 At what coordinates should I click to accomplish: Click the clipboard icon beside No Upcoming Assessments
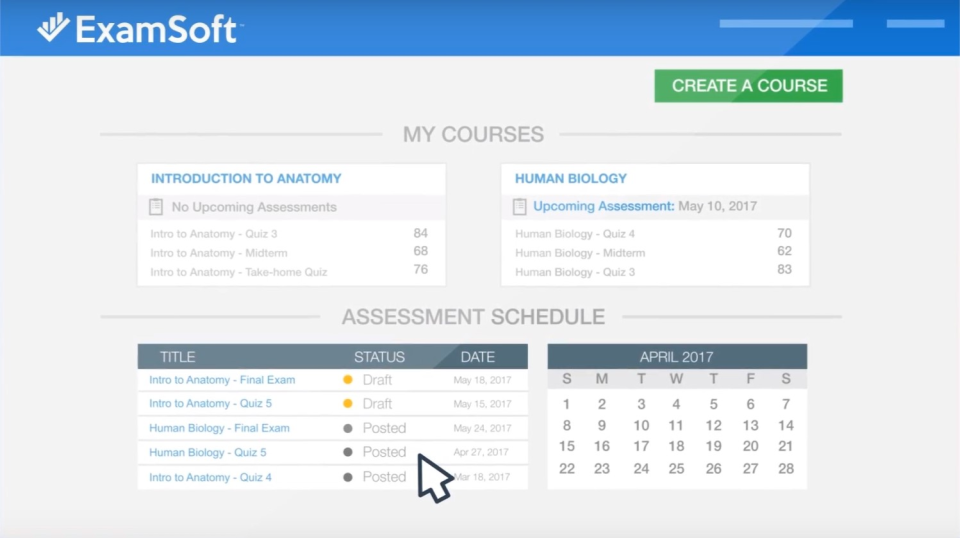[156, 207]
